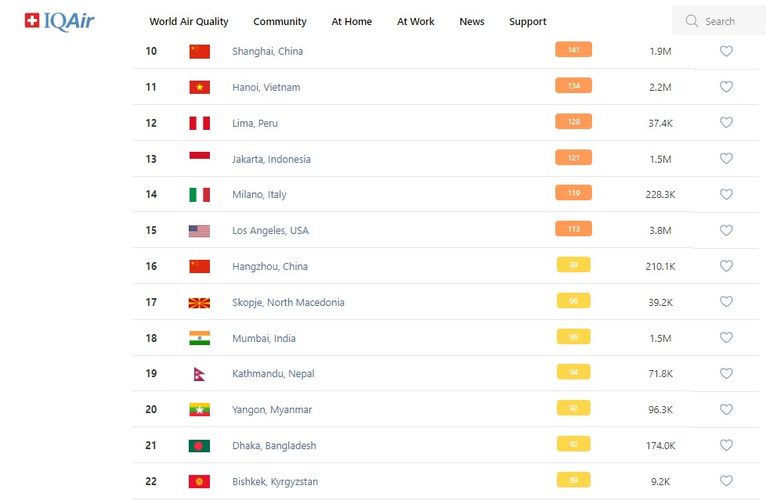Click the North Macedonia flag icon

199,302
